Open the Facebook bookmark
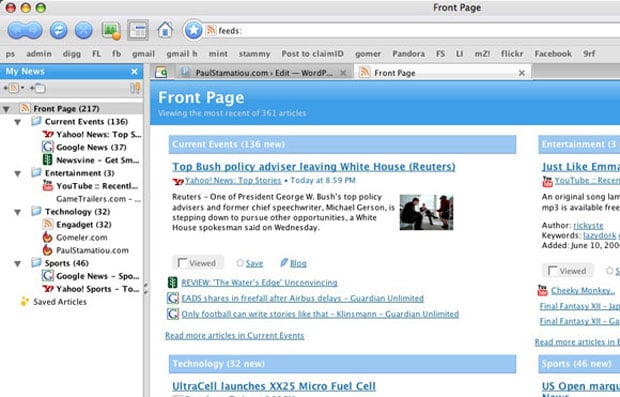 click(553, 53)
